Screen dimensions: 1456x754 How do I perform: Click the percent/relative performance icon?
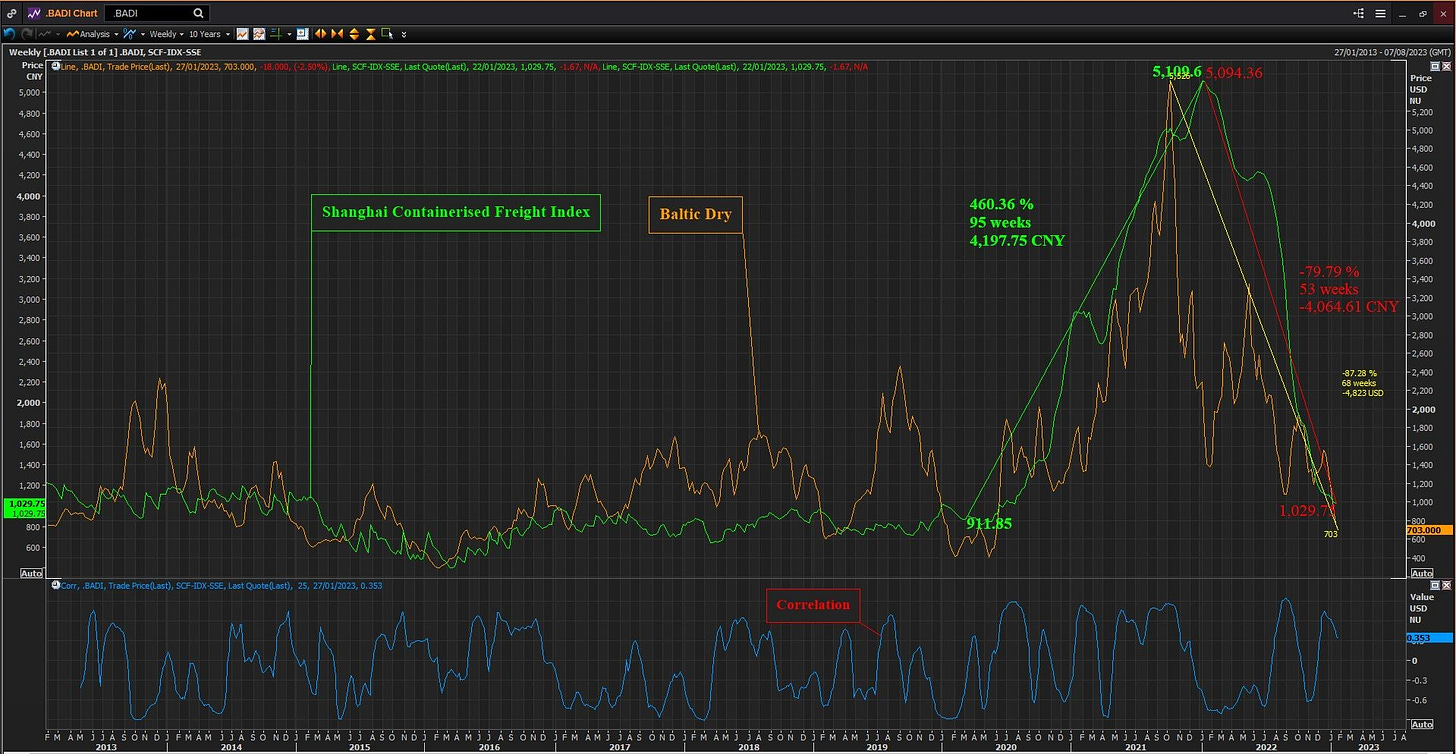point(128,34)
